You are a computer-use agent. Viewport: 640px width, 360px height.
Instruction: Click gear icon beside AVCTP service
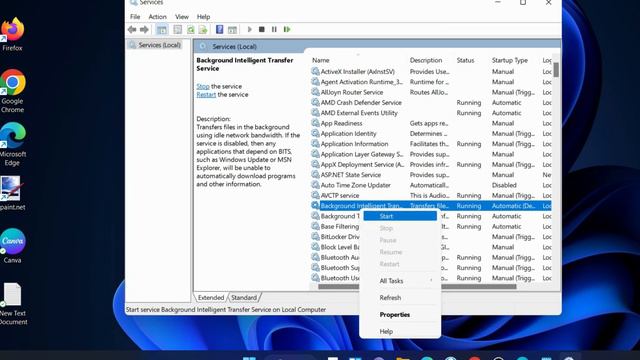pos(315,195)
